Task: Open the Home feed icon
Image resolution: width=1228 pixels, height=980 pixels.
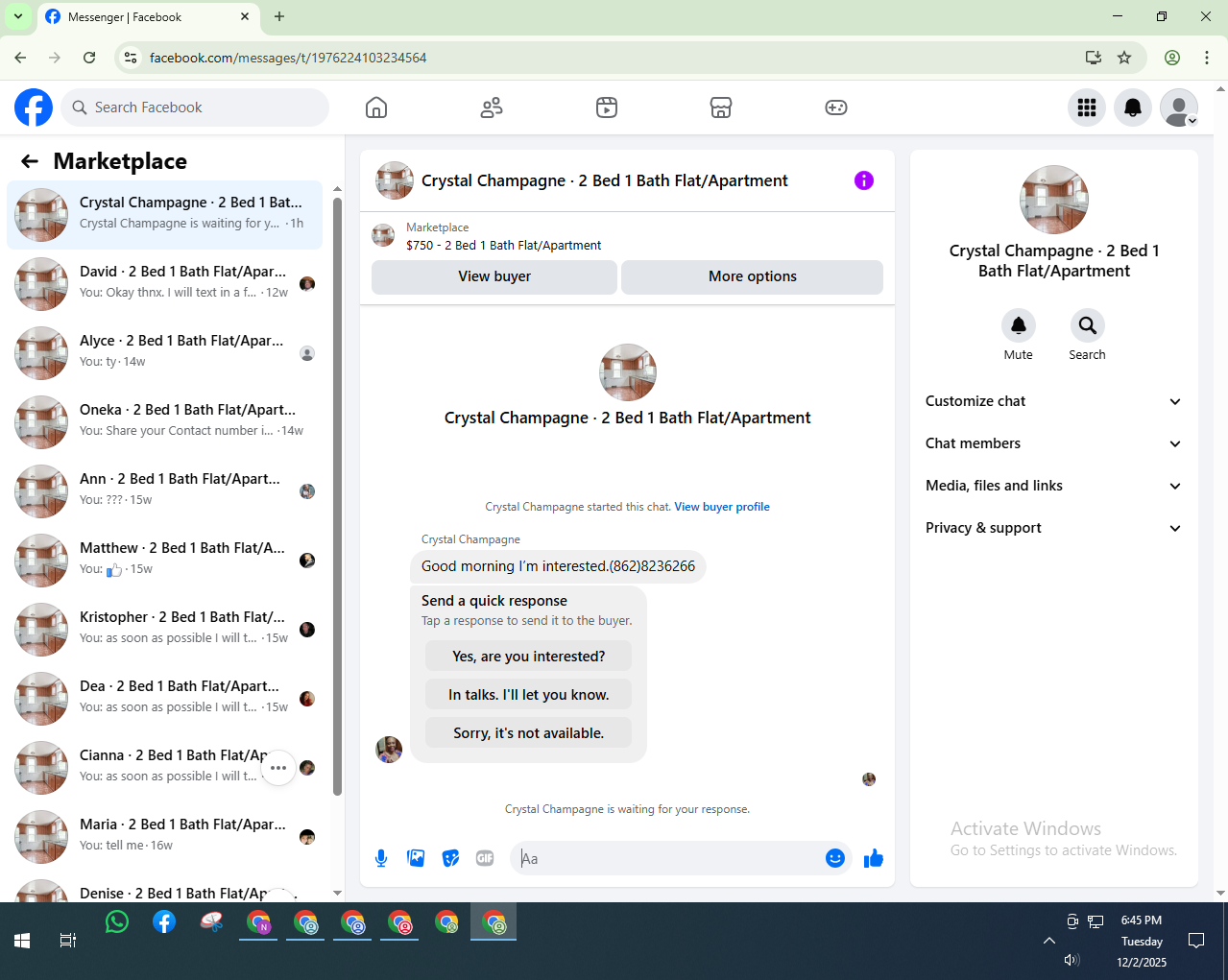Action: (376, 108)
